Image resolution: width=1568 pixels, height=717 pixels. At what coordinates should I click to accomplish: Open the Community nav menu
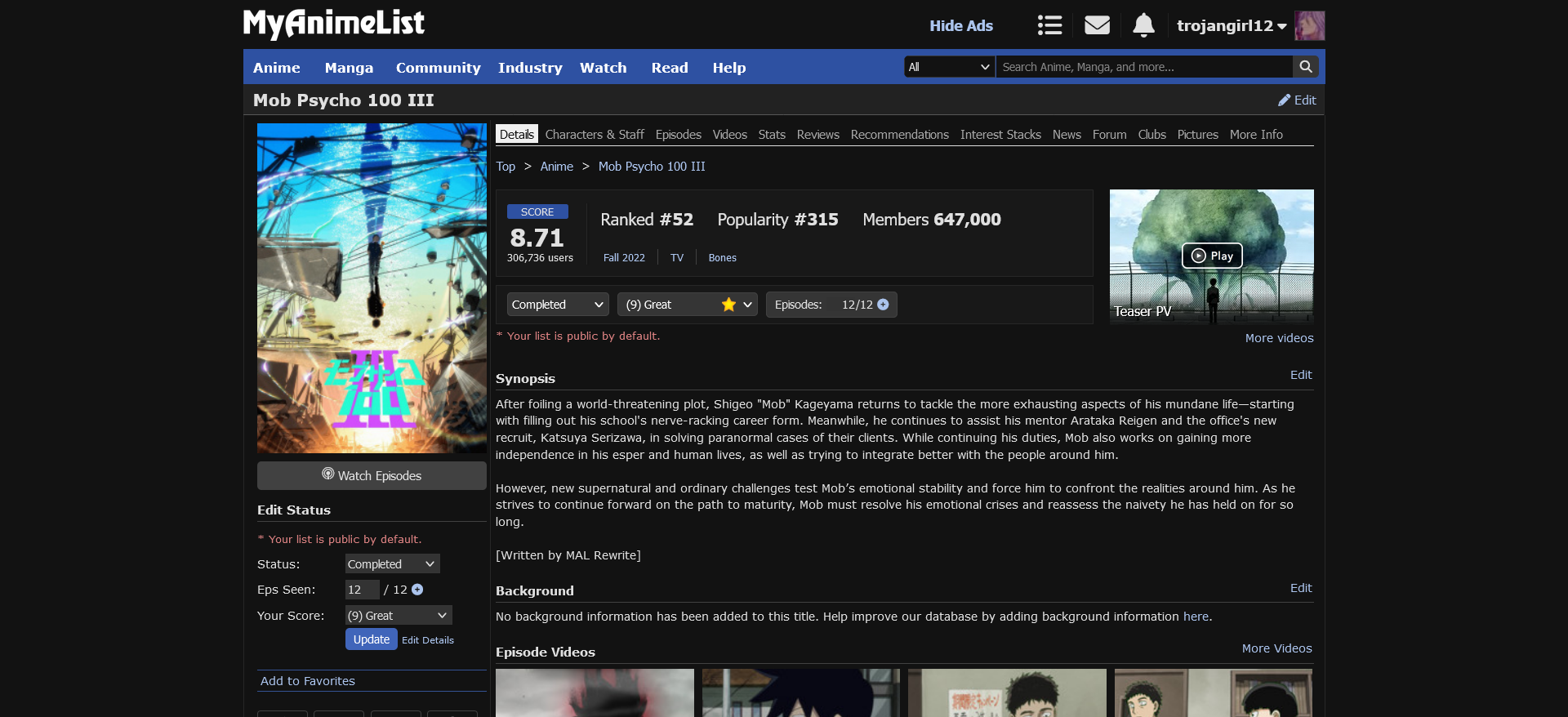click(x=439, y=68)
